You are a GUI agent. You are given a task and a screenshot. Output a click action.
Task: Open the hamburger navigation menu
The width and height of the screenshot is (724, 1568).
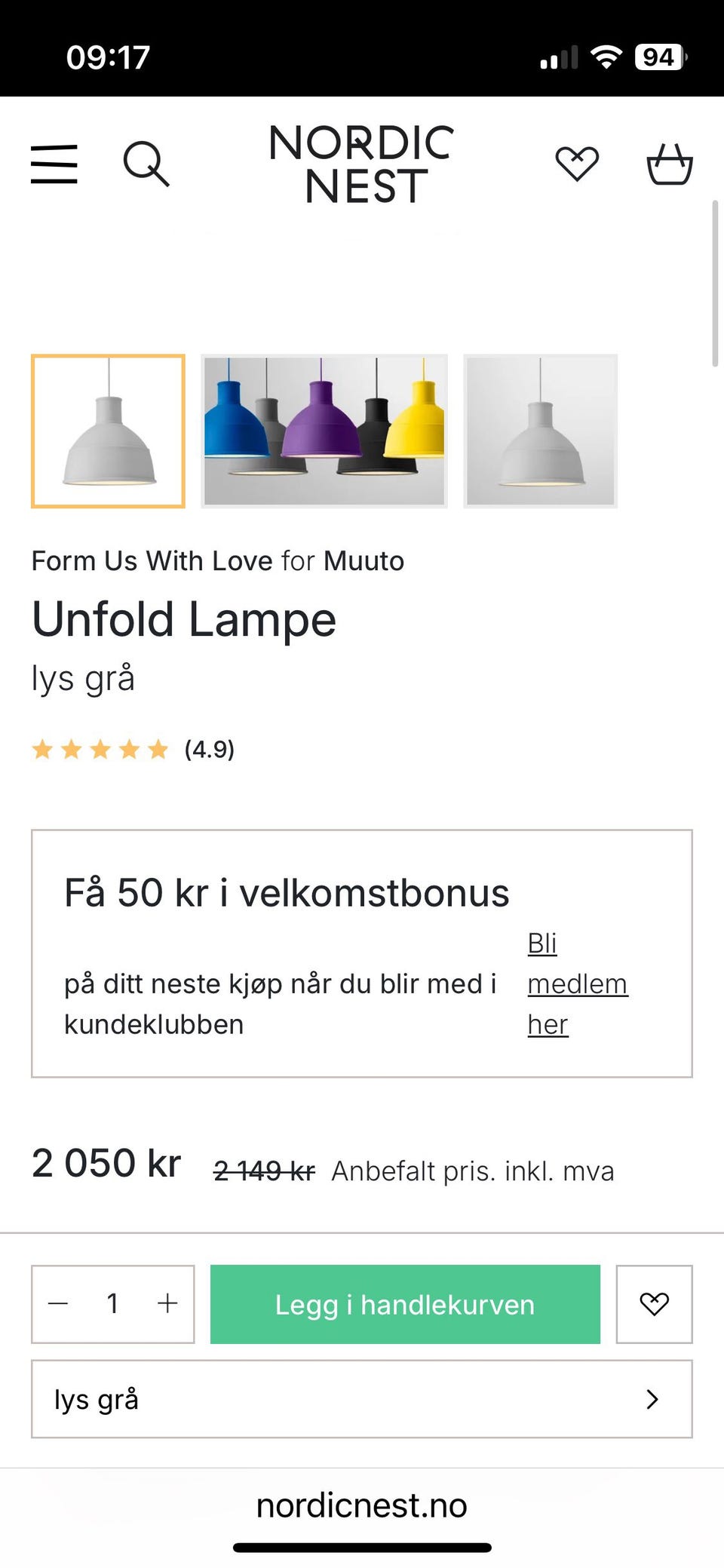pos(54,164)
